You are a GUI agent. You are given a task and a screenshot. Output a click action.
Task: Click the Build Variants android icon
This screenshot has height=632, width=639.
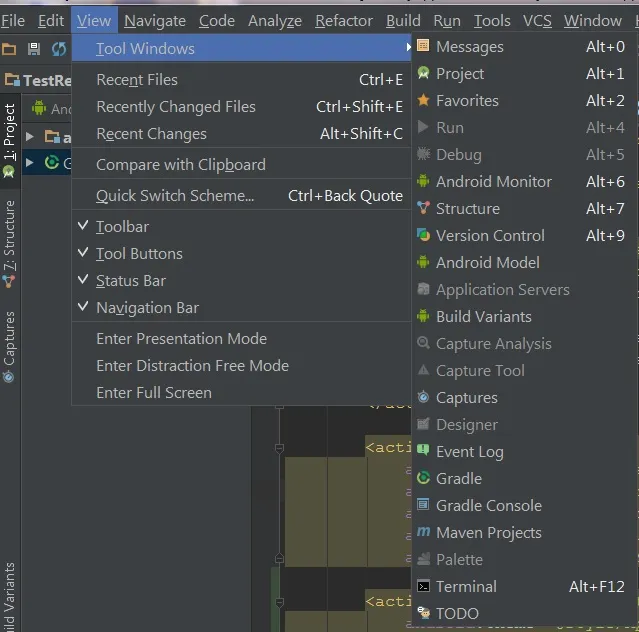[x=423, y=316]
